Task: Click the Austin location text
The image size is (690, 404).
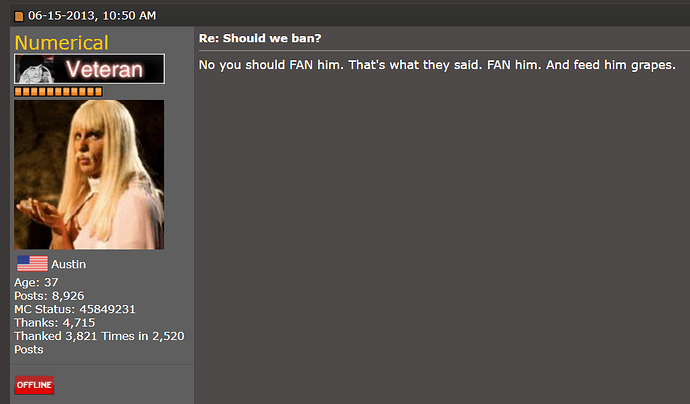Action: (69, 264)
